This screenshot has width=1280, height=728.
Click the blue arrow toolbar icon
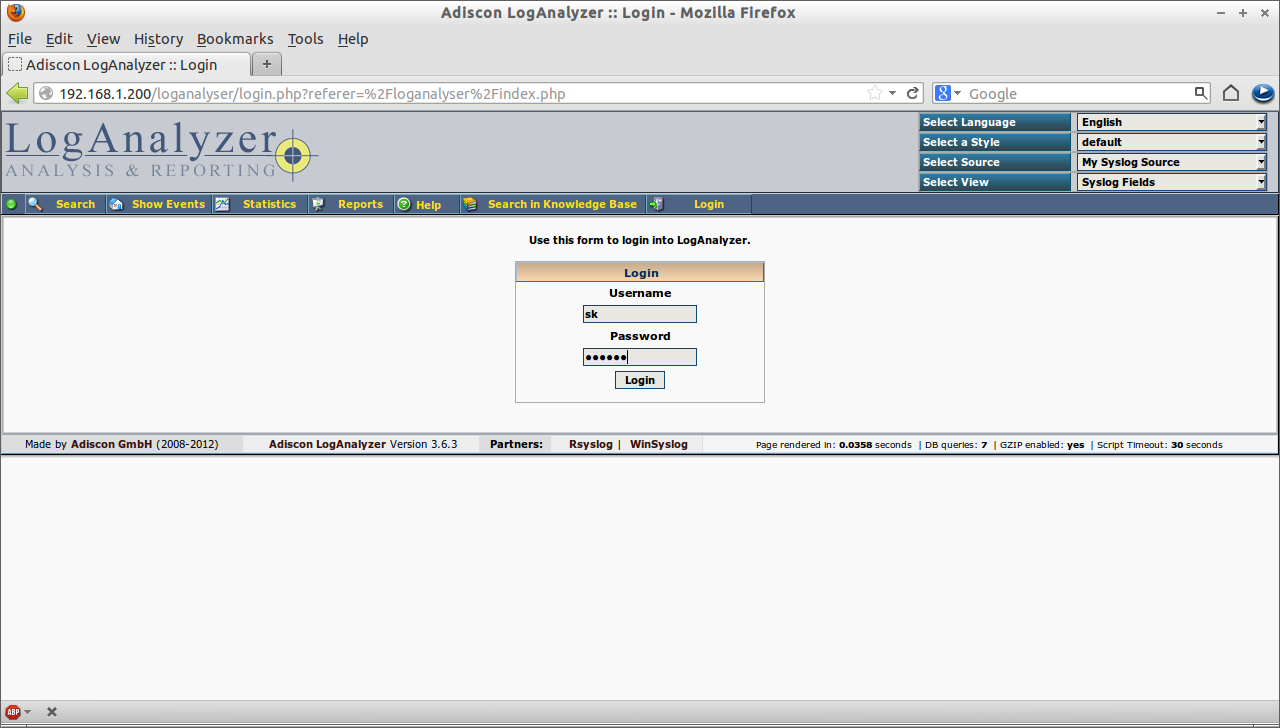[x=1263, y=93]
